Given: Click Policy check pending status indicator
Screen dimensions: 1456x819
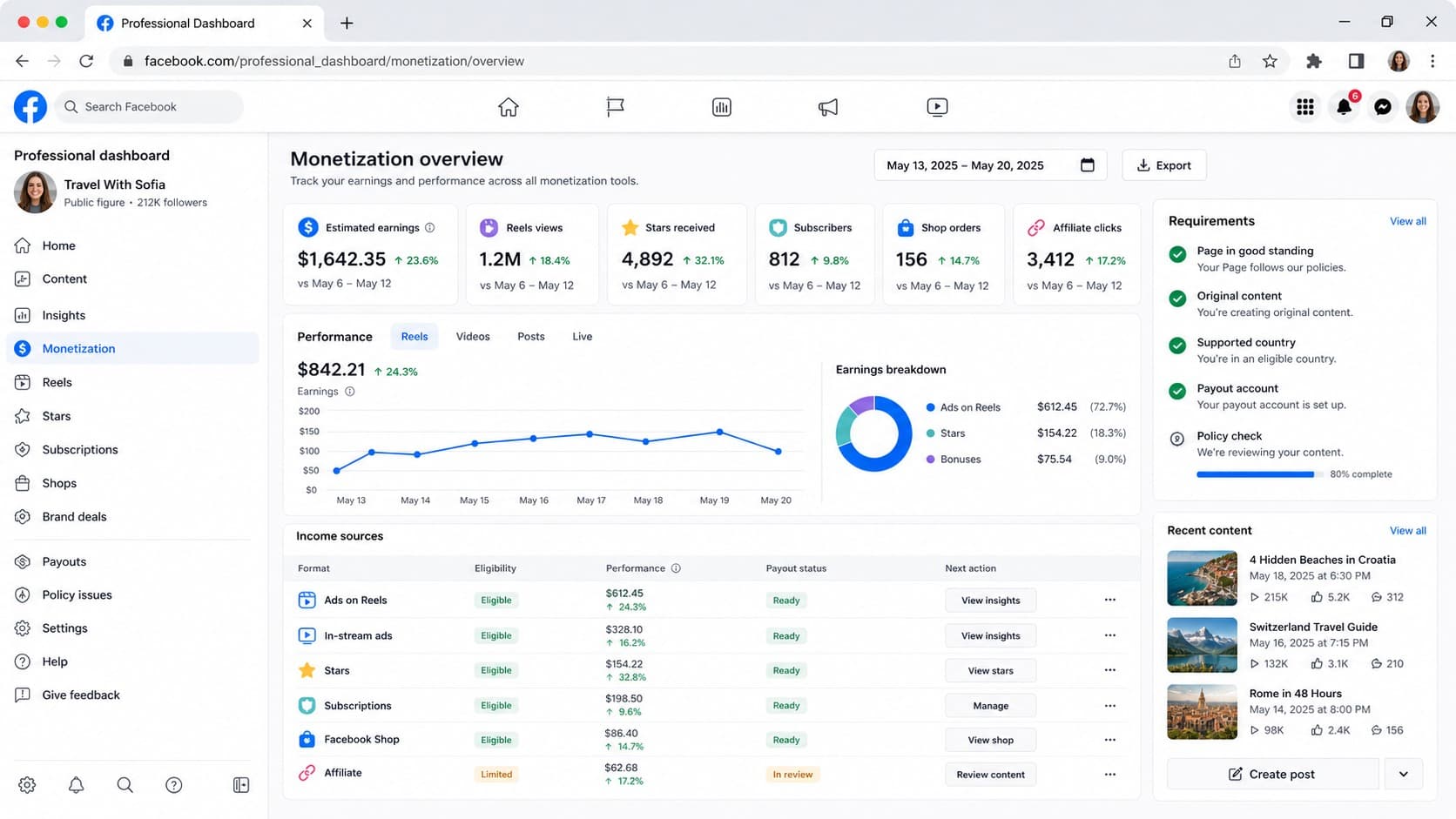Looking at the screenshot, I should [1177, 439].
